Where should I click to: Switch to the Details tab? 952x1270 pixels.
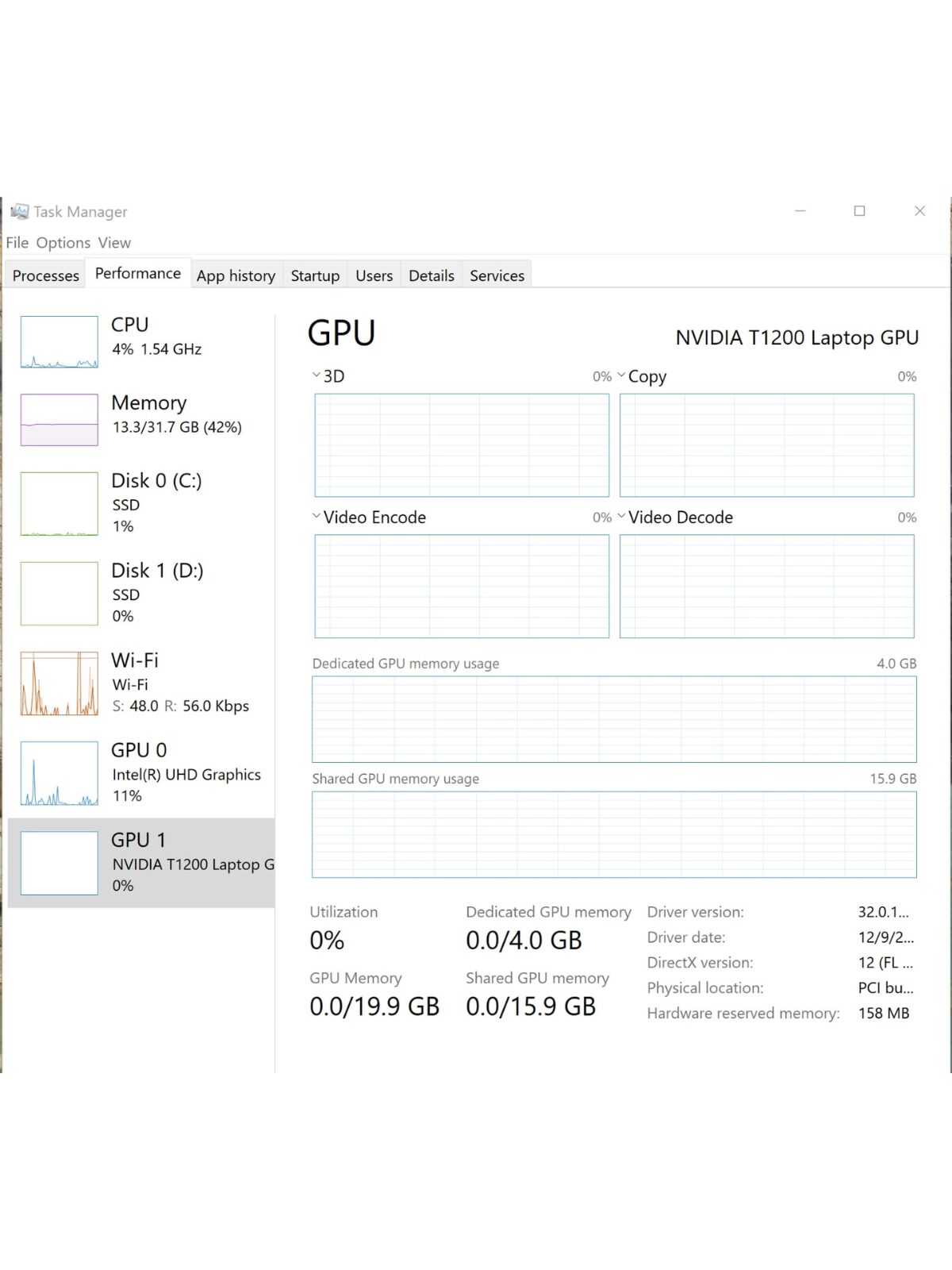[432, 275]
